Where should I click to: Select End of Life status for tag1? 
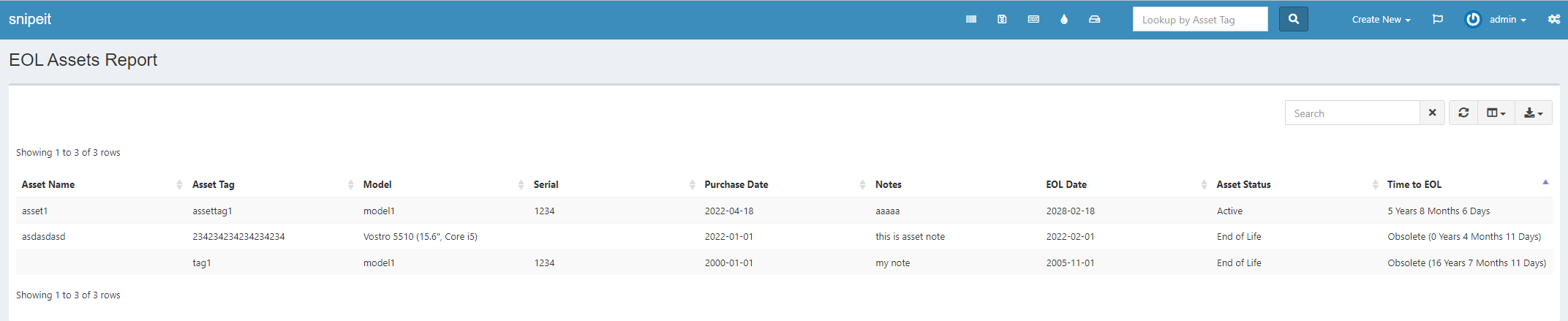pos(1239,263)
